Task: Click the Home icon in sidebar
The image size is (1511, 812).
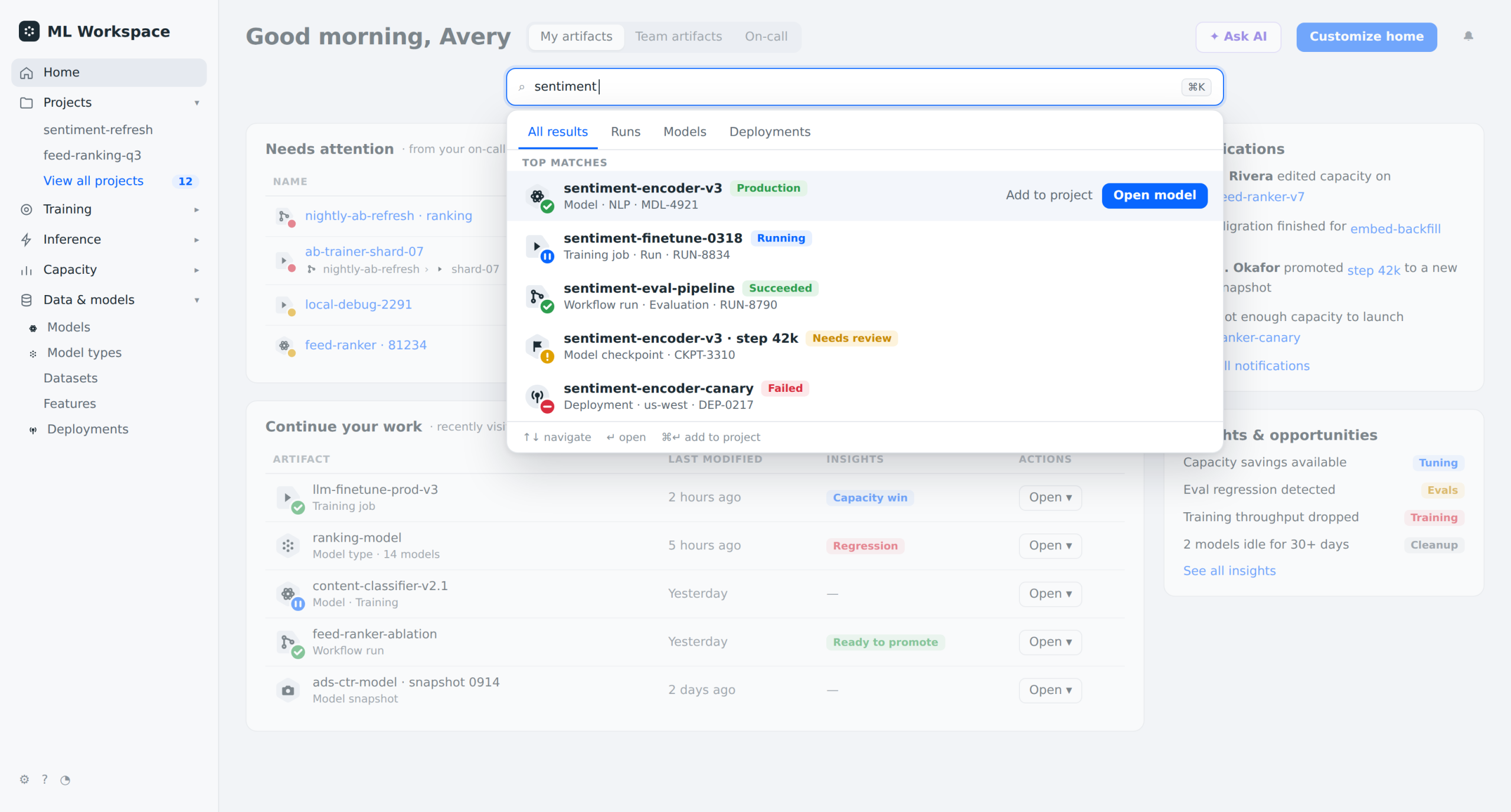Action: (27, 73)
